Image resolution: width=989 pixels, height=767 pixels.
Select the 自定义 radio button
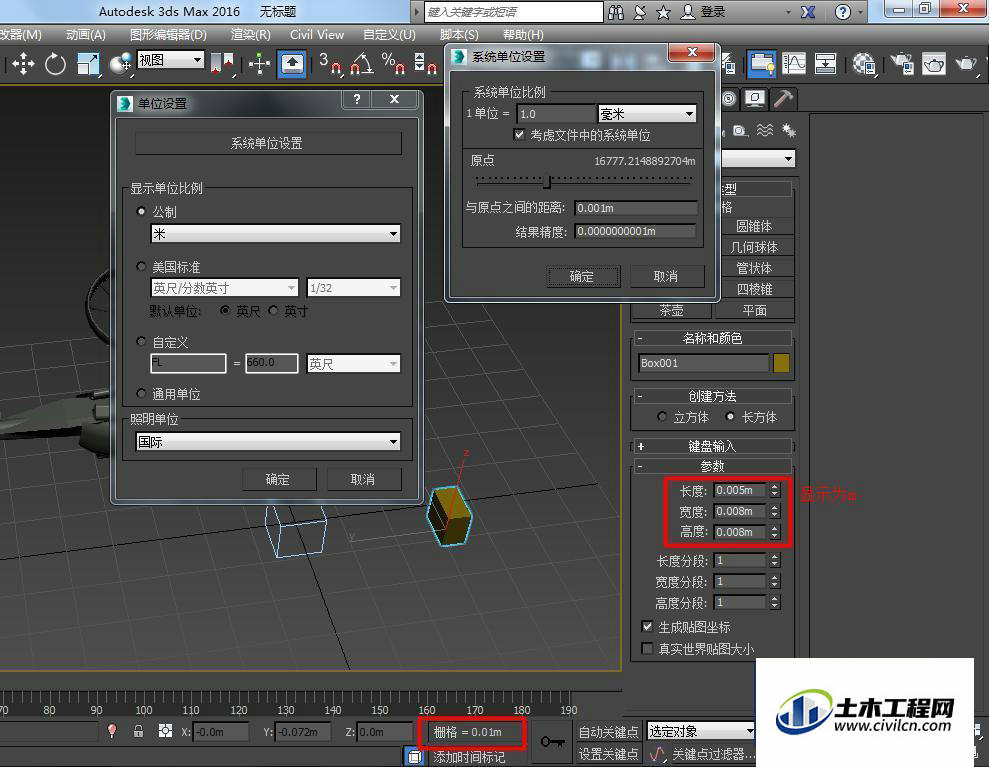pos(141,341)
